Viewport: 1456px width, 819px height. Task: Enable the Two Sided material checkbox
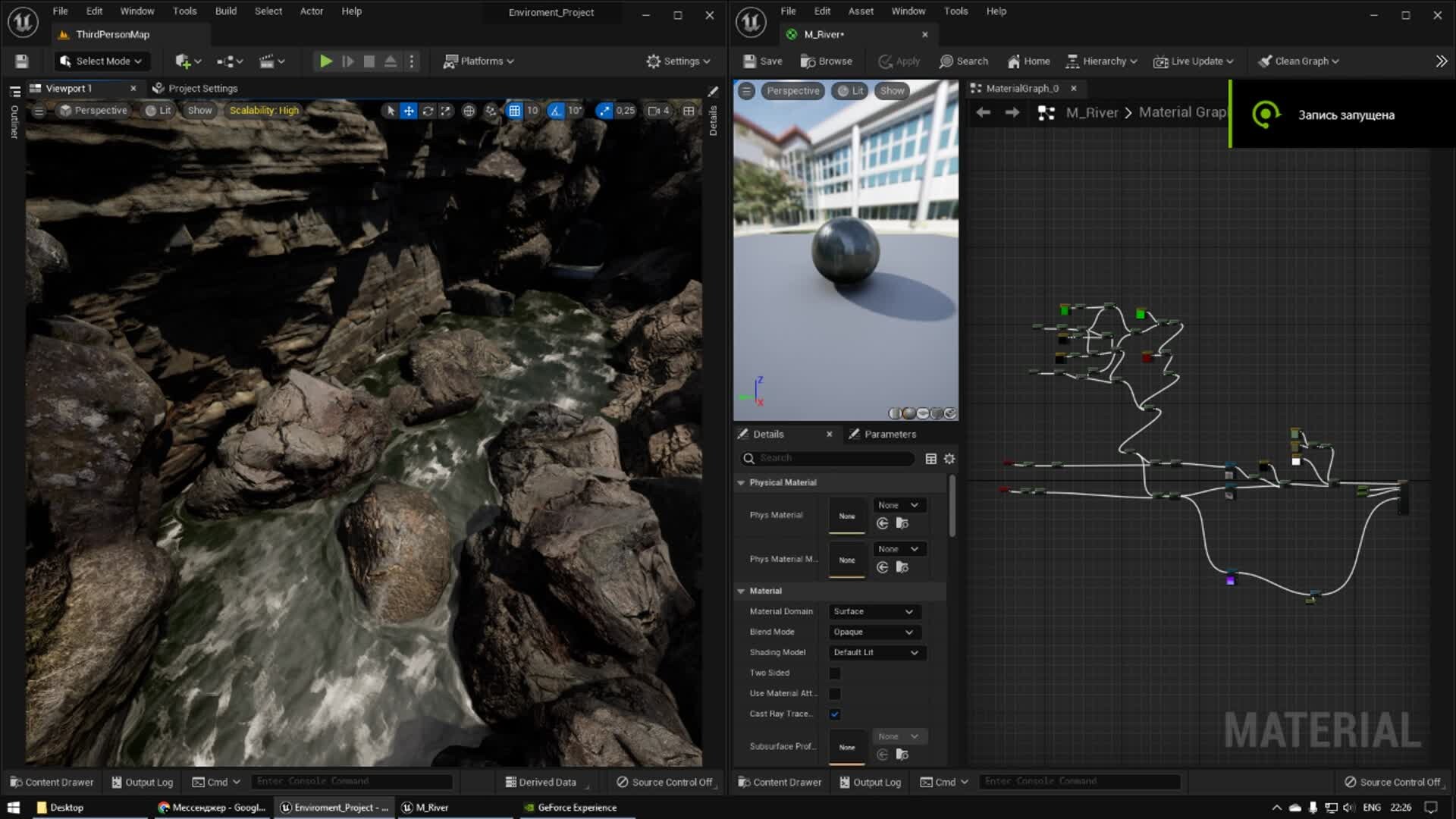click(834, 673)
